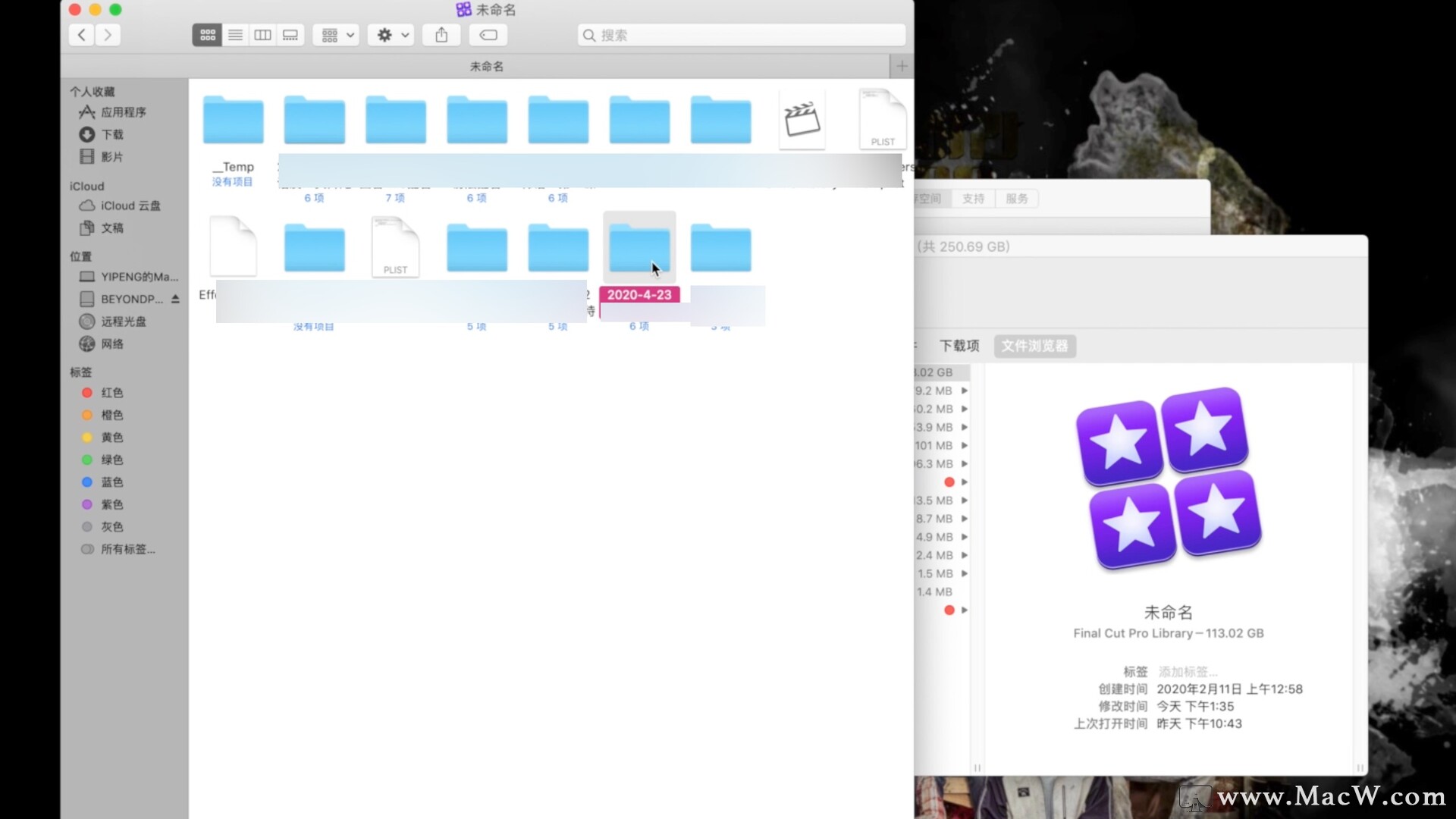Go back with the left arrow
The height and width of the screenshot is (819, 1456).
pos(82,35)
